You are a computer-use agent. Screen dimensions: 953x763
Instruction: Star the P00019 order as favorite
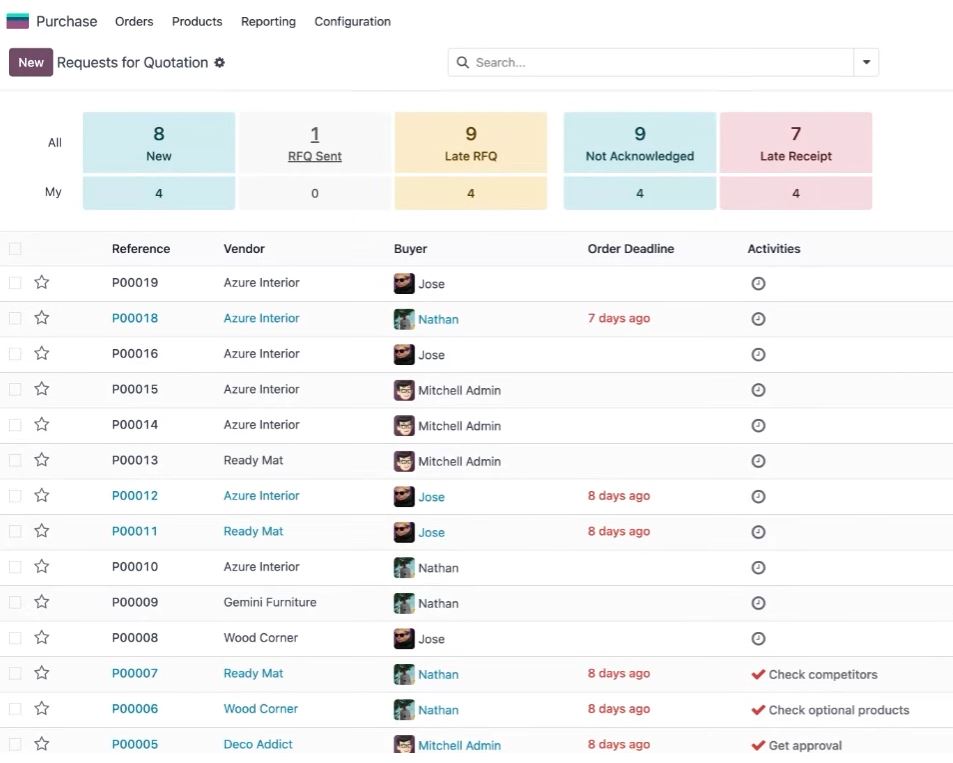[x=41, y=282]
